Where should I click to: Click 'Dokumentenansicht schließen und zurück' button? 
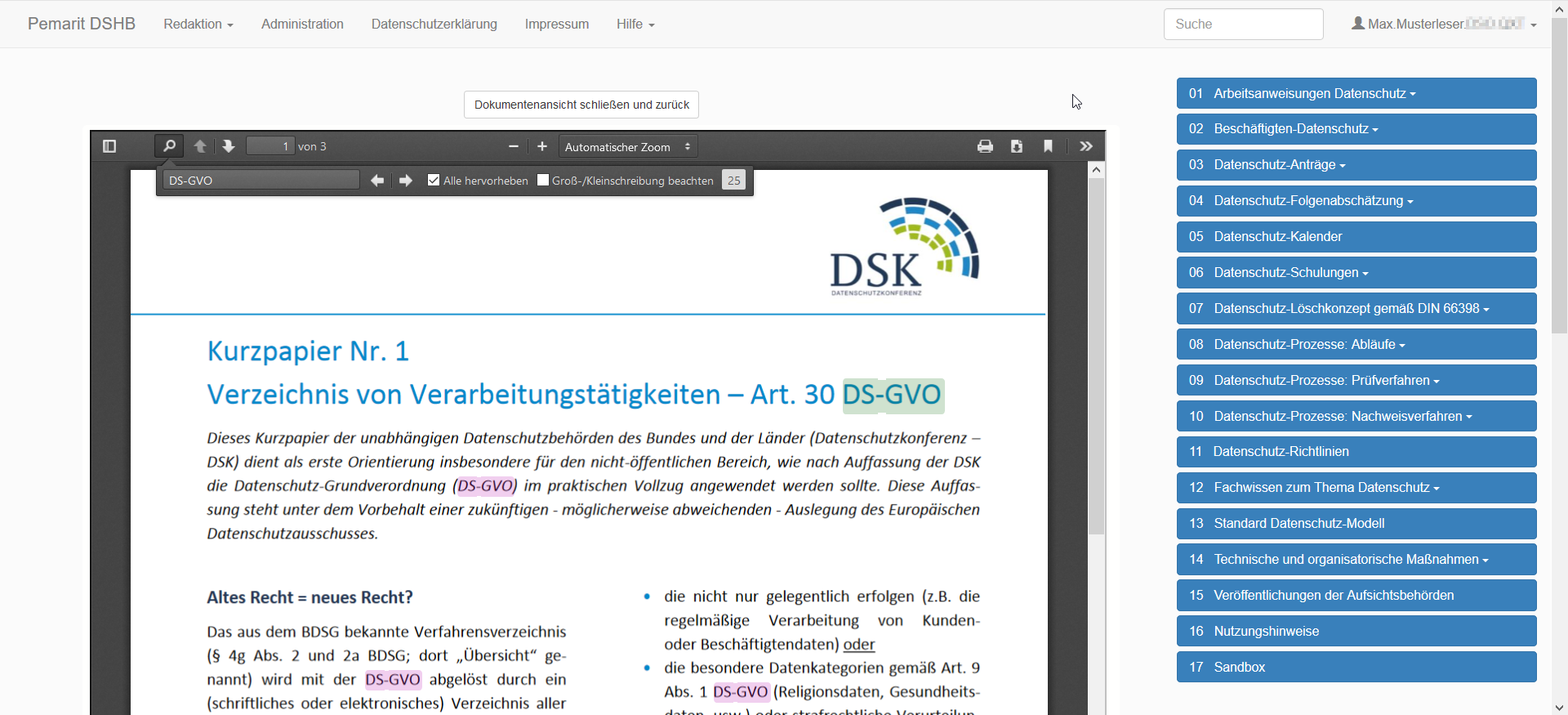tap(581, 105)
